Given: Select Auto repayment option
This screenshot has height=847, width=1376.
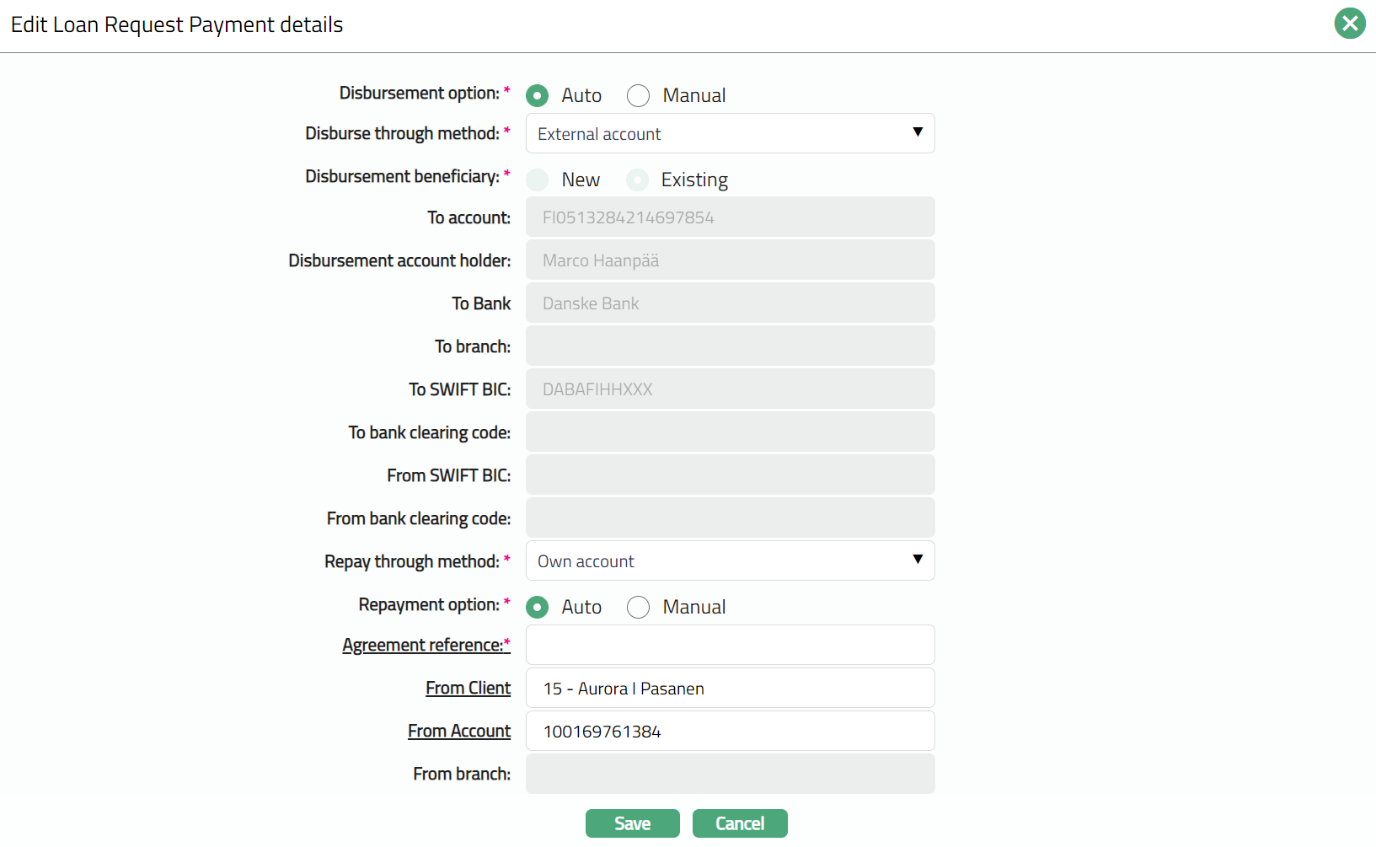Looking at the screenshot, I should (x=538, y=607).
